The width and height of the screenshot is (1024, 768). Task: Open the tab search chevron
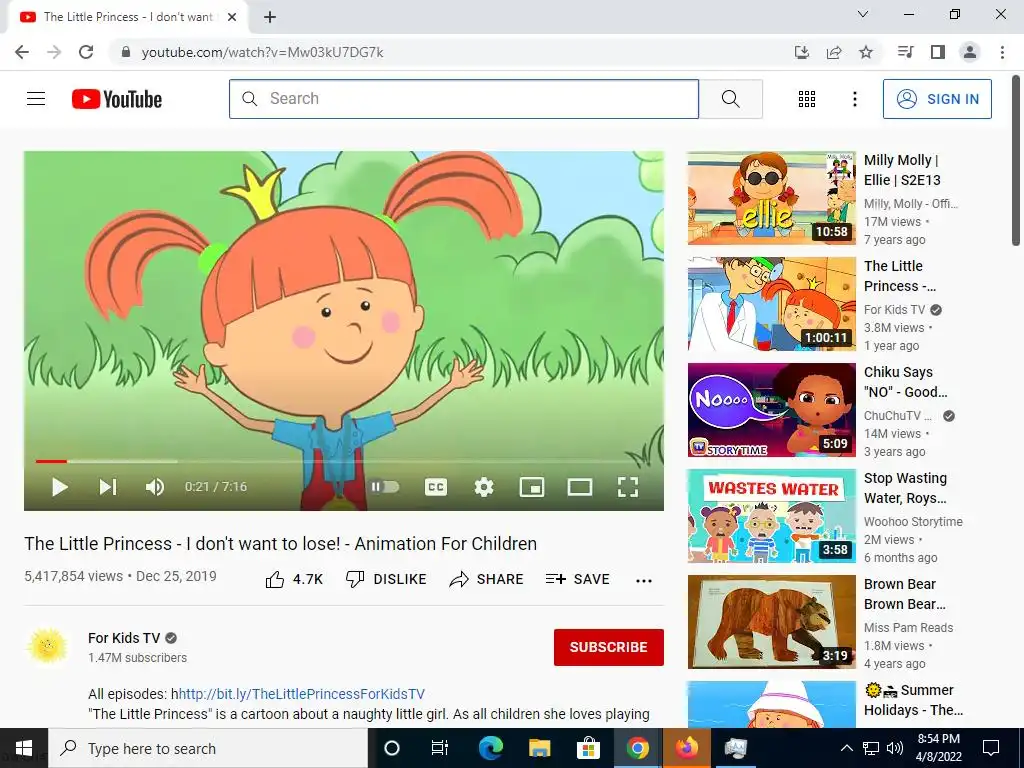coord(863,14)
